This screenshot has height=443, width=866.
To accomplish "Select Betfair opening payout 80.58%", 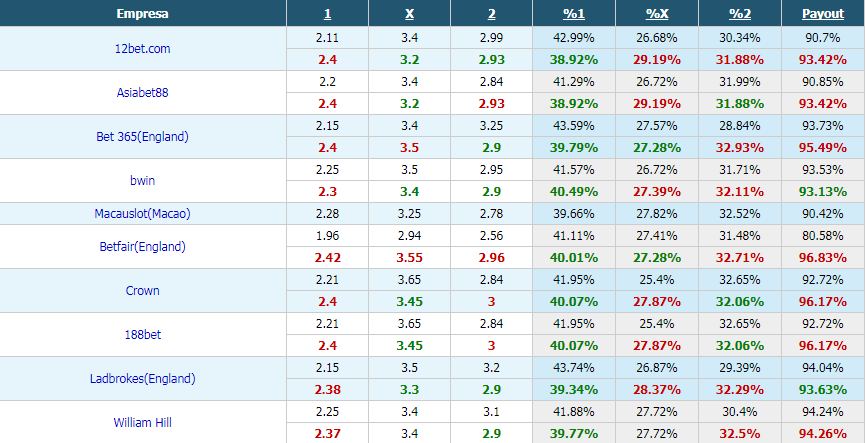I will (823, 236).
